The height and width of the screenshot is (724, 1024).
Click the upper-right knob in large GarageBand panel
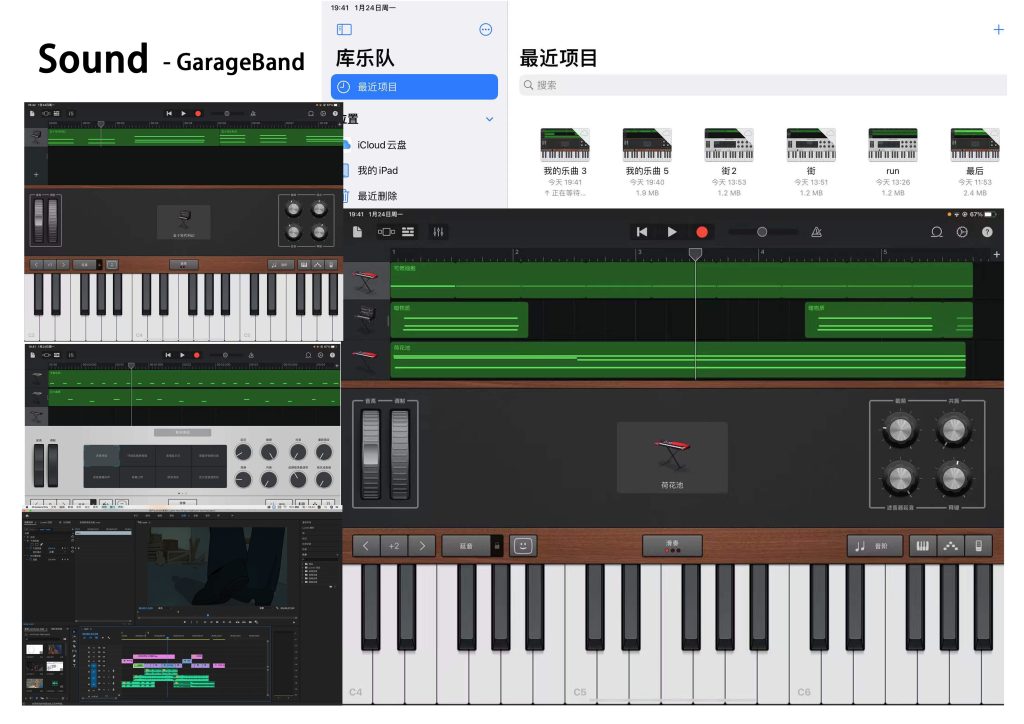[x=953, y=430]
